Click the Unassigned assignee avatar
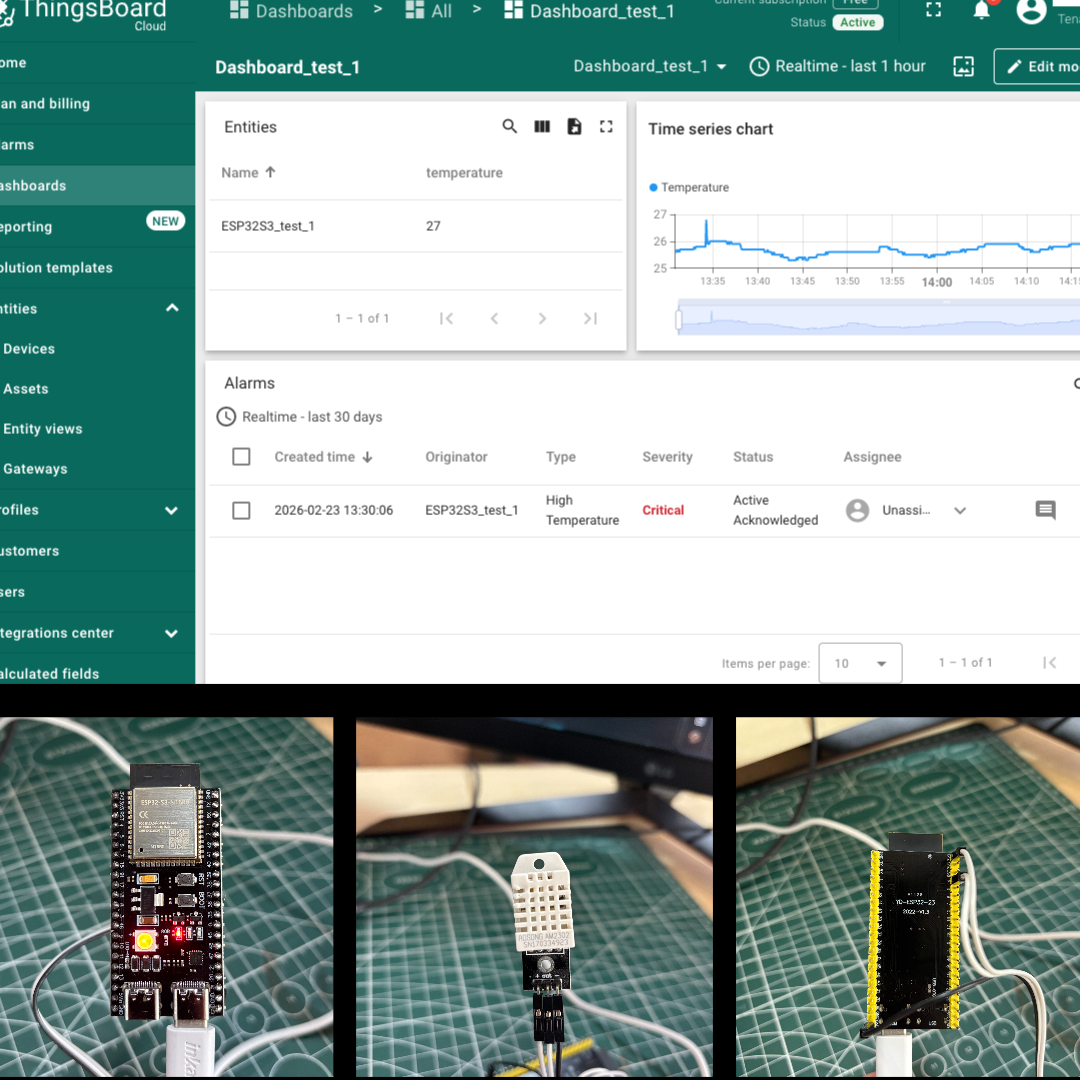Image resolution: width=1080 pixels, height=1080 pixels. 858,510
